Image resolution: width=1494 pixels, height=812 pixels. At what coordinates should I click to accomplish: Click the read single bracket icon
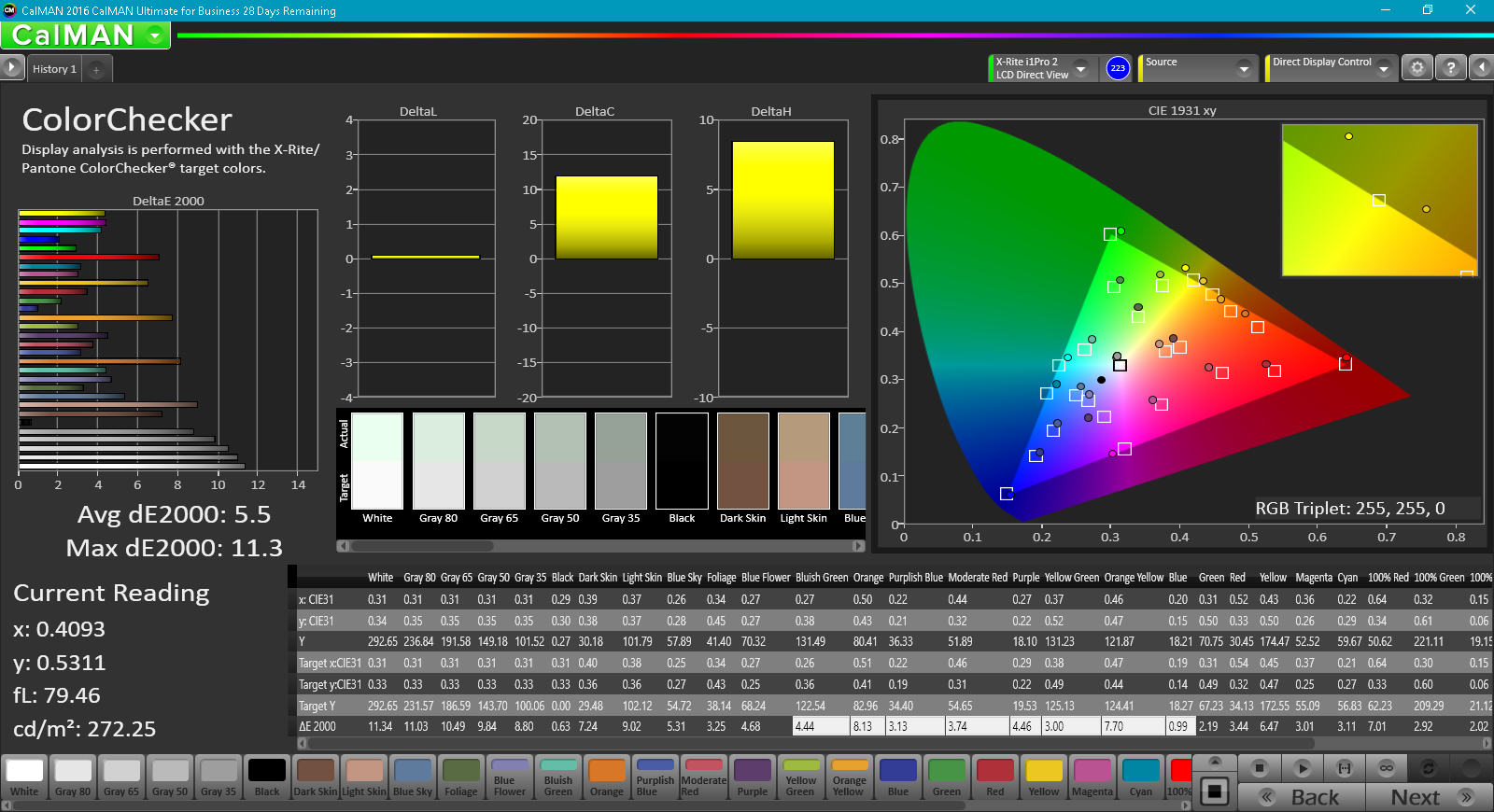[x=1345, y=768]
